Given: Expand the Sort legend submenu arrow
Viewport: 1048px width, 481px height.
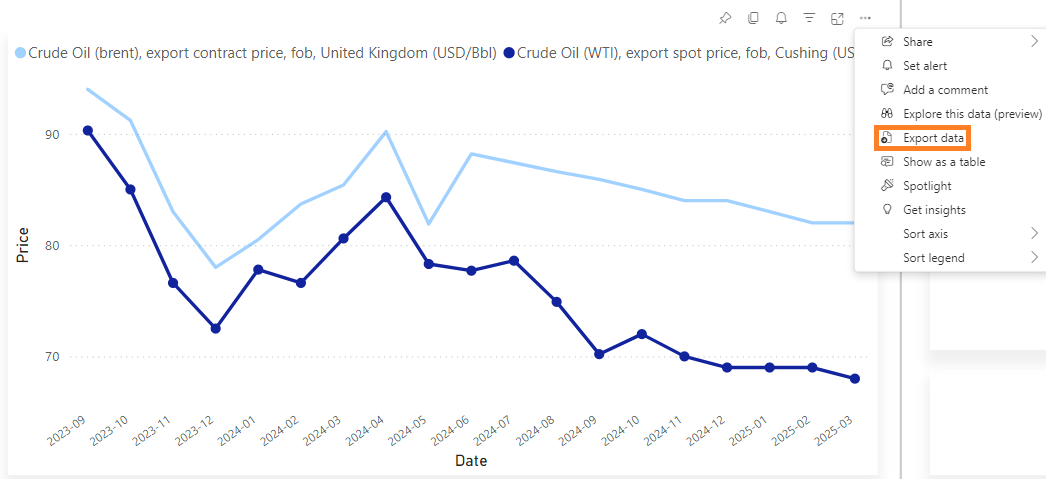Looking at the screenshot, I should pyautogui.click(x=1034, y=258).
